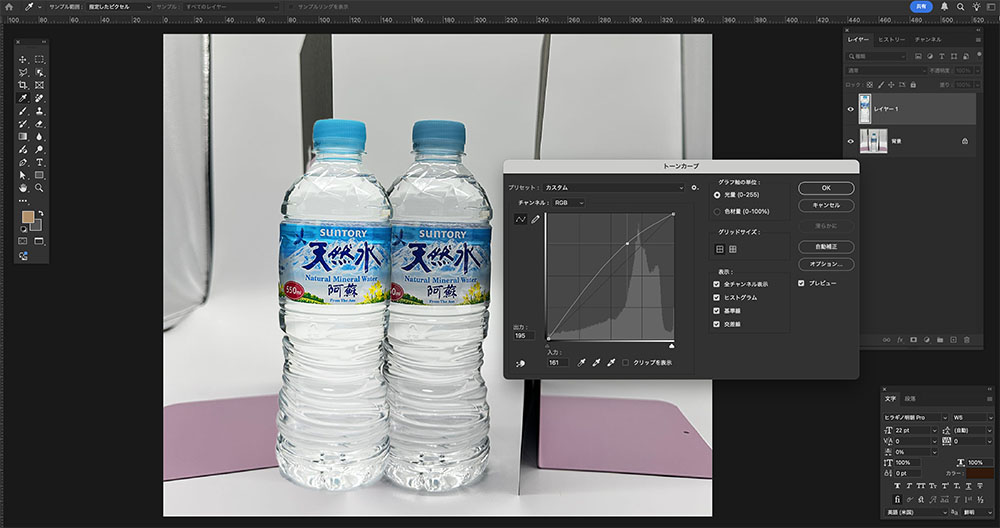Switch to the チャンネル panel tab
The height and width of the screenshot is (528, 1000).
[x=927, y=39]
